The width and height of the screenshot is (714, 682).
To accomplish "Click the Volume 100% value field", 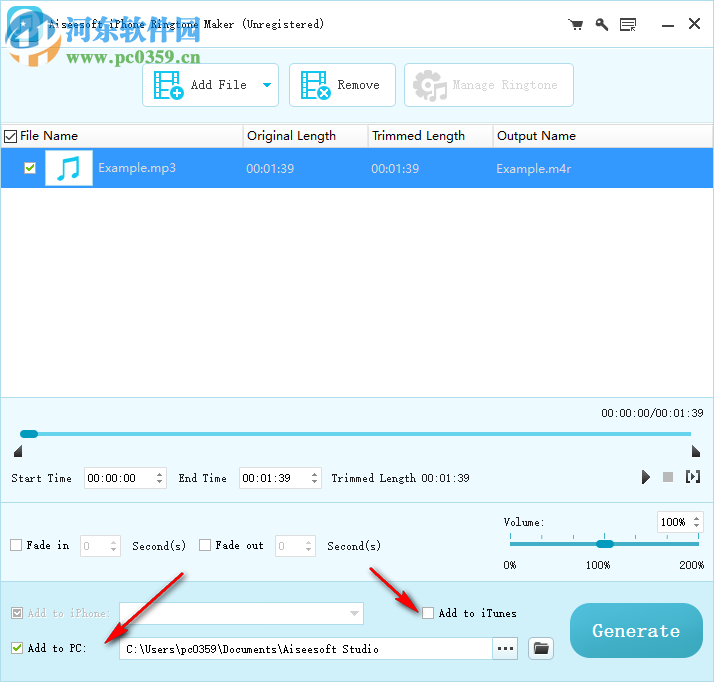I will point(673,522).
